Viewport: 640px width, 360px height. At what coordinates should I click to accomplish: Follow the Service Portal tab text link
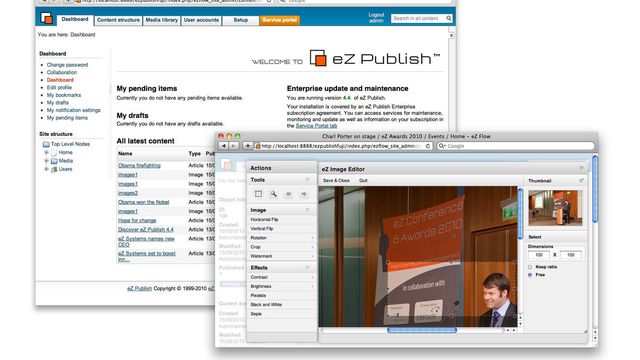tap(316, 126)
